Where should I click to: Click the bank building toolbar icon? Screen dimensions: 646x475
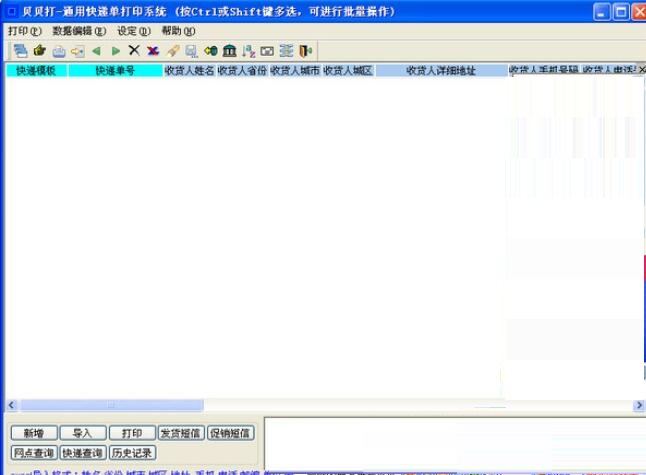229,51
